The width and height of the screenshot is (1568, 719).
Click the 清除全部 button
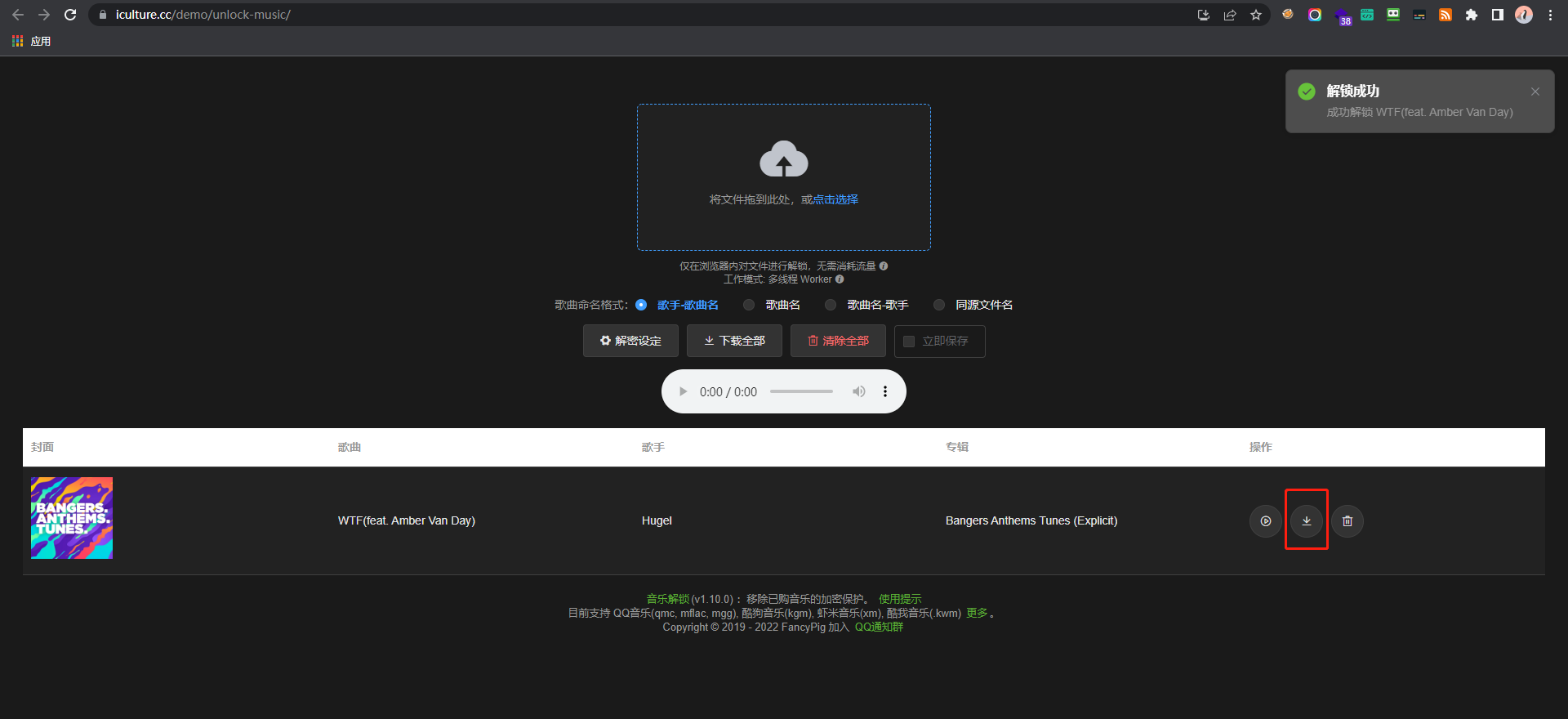point(838,341)
